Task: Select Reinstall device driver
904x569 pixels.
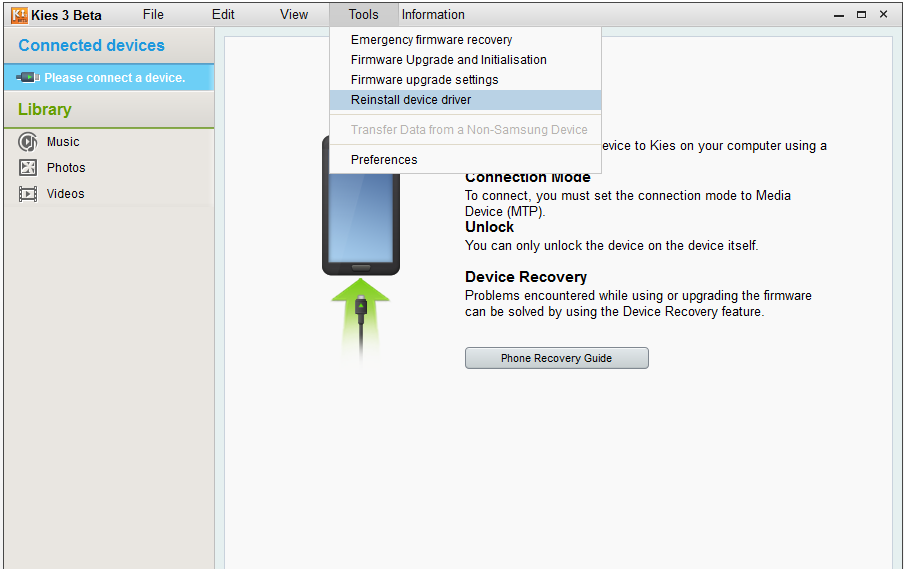Action: [466, 100]
